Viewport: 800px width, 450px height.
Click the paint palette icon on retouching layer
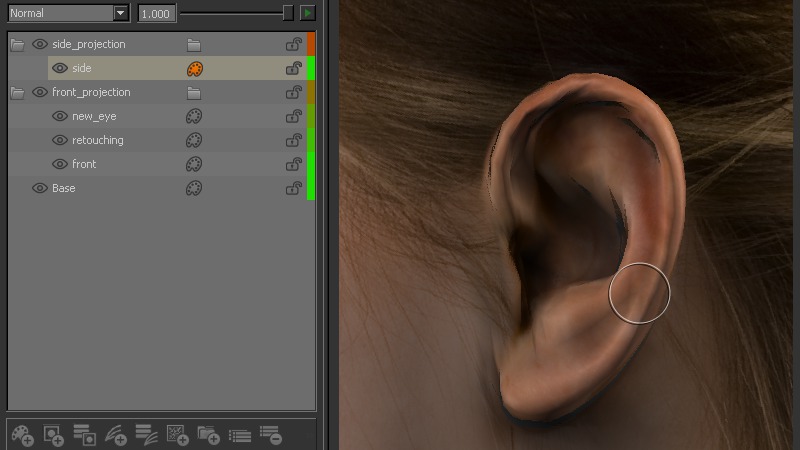194,140
